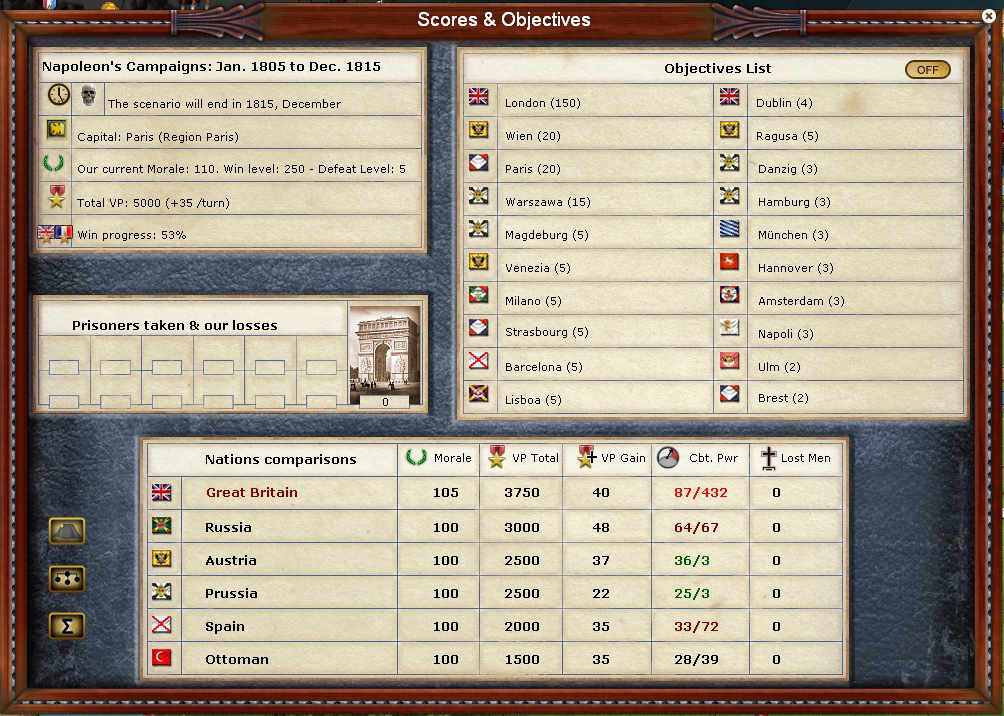Viewport: 1004px width, 716px height.
Task: Select the London (150) objective
Action: coord(542,103)
